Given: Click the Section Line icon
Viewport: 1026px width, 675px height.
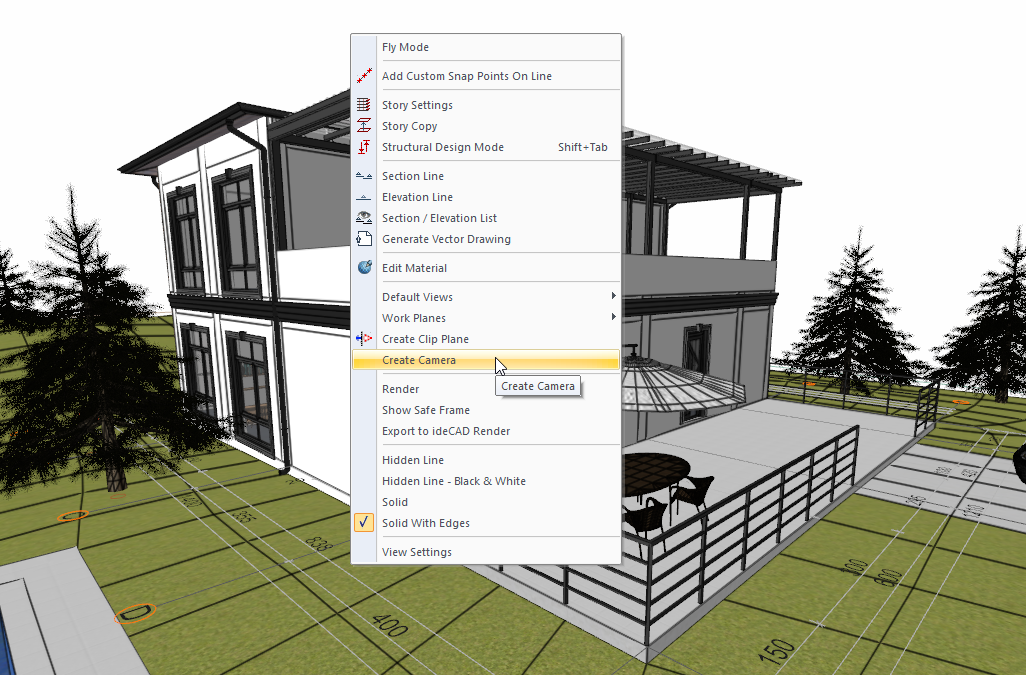Looking at the screenshot, I should 364,176.
